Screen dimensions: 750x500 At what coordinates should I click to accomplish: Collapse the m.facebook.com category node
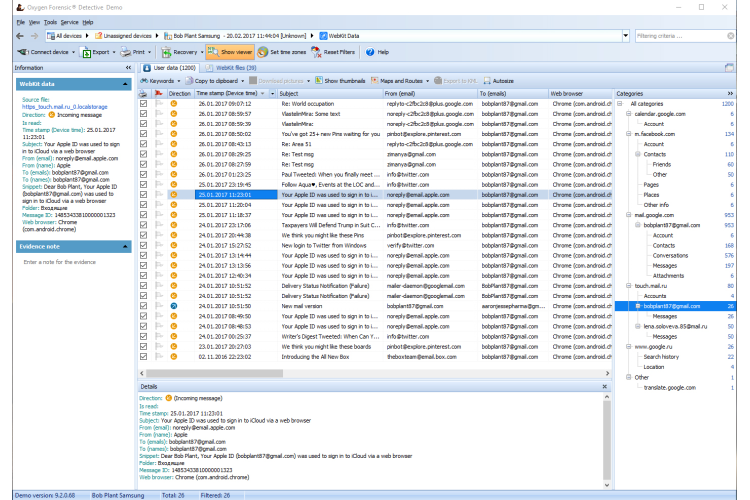click(x=627, y=134)
